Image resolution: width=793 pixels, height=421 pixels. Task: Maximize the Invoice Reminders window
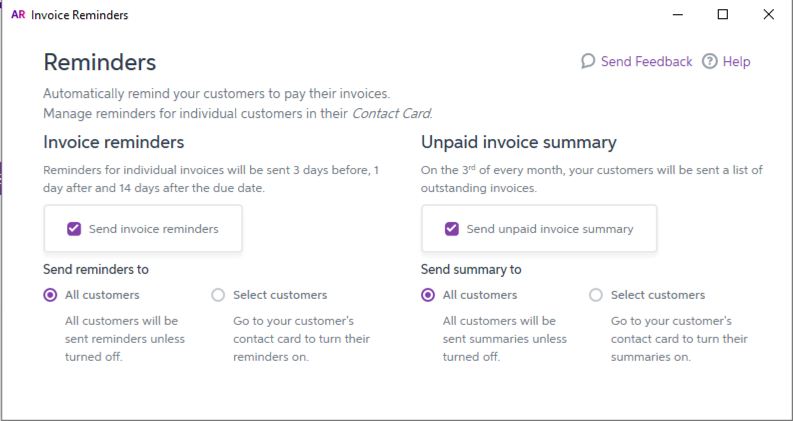pyautogui.click(x=723, y=15)
